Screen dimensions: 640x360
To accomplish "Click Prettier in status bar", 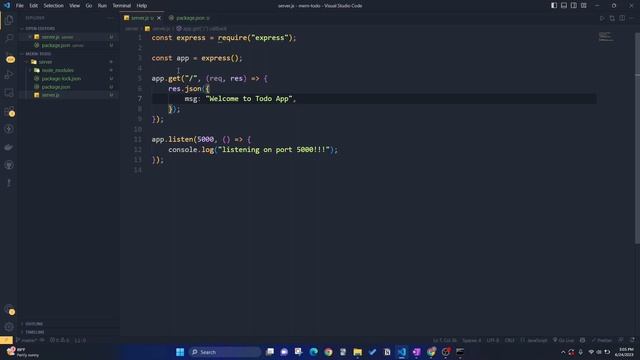I will pos(602,340).
